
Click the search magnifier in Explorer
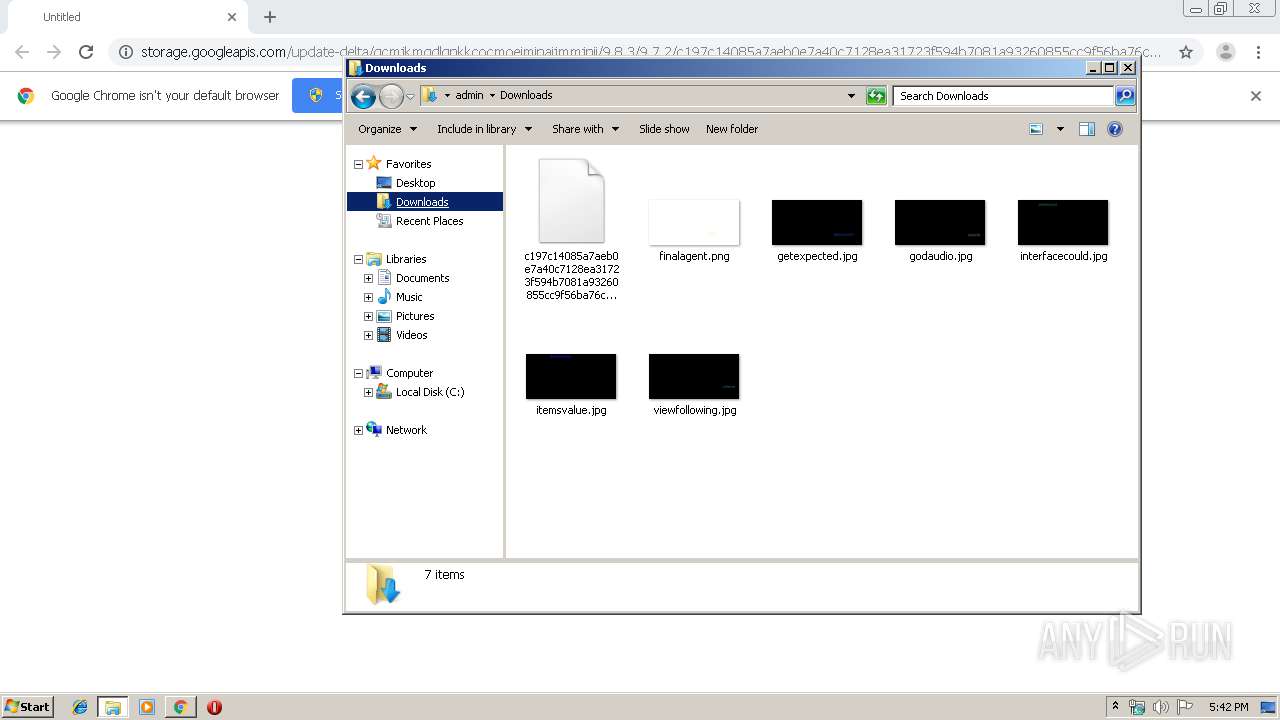point(1125,96)
